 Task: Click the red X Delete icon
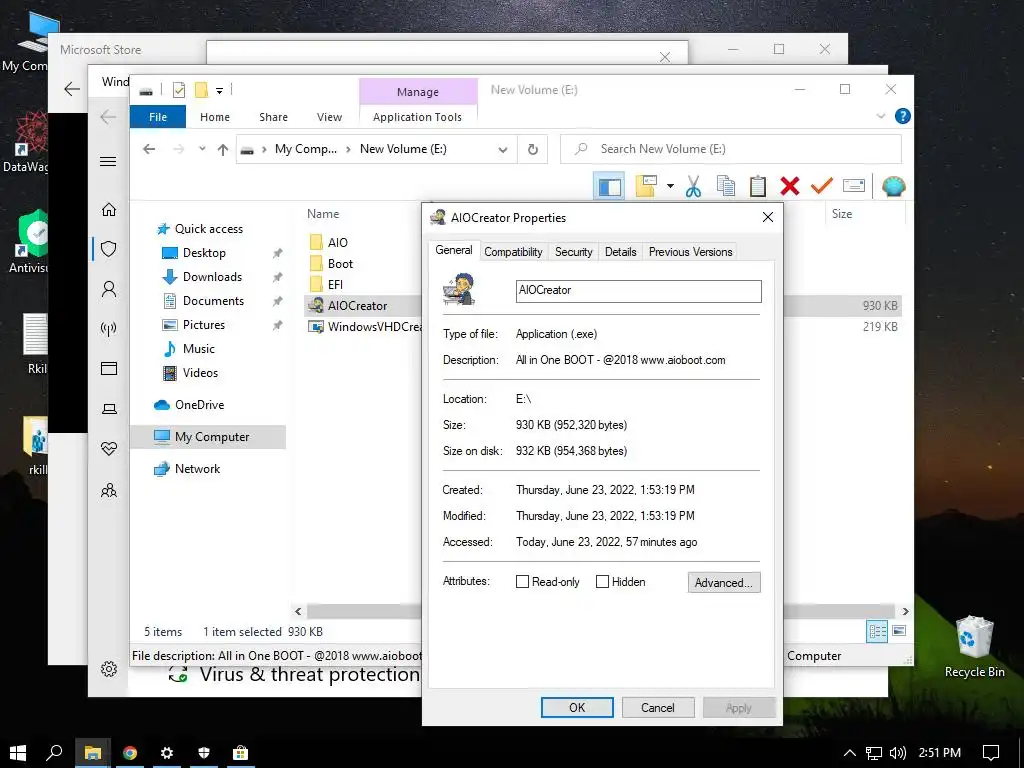[x=790, y=187]
